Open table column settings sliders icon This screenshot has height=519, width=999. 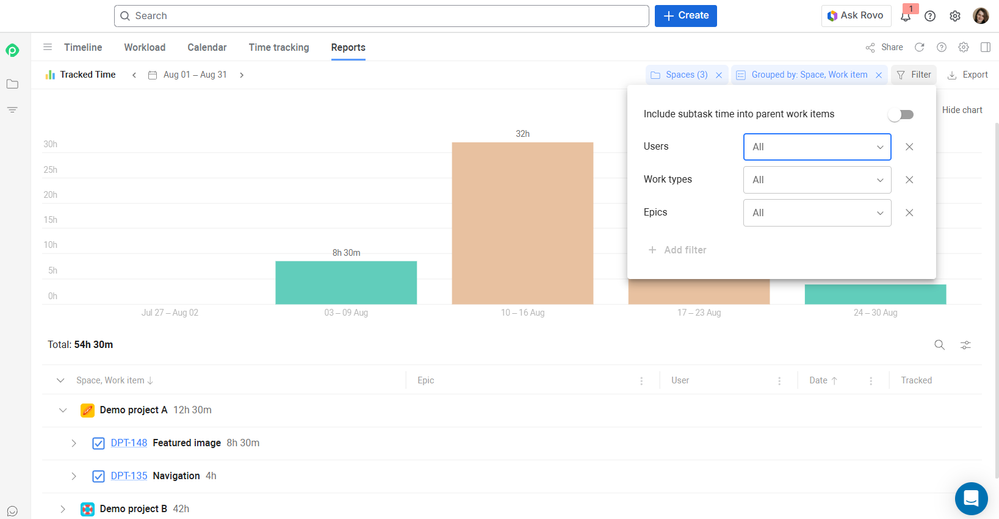point(966,345)
